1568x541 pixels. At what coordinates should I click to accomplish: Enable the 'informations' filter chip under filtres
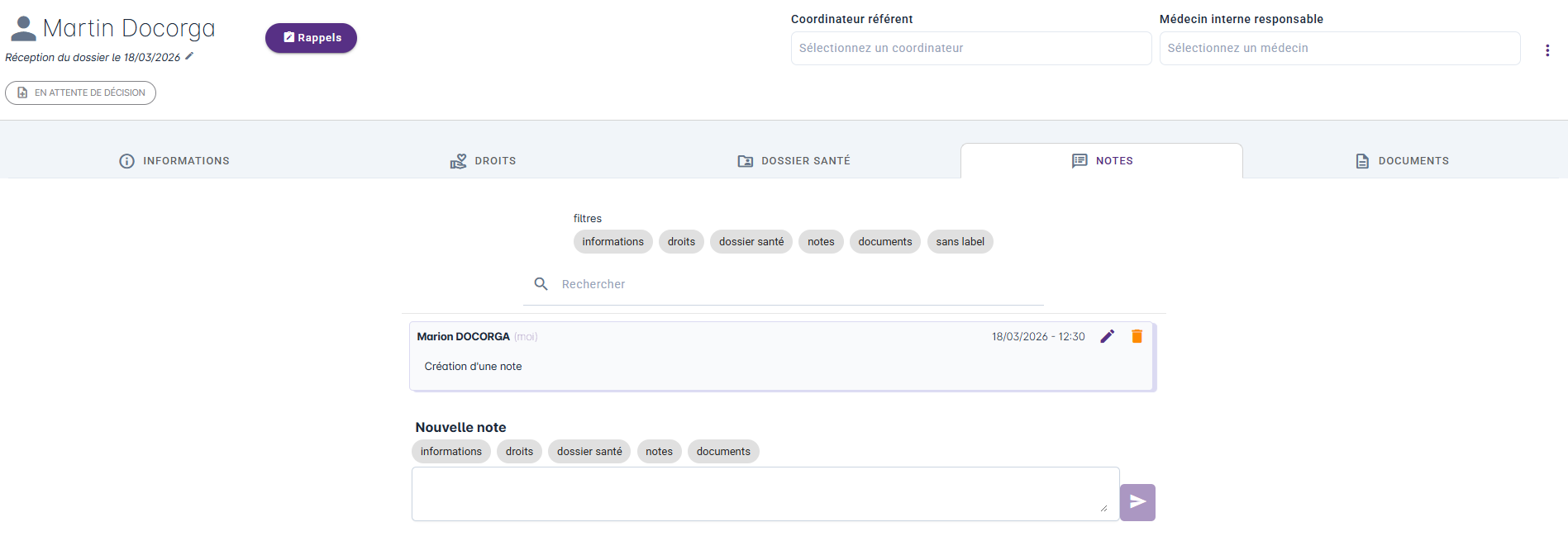pos(612,242)
